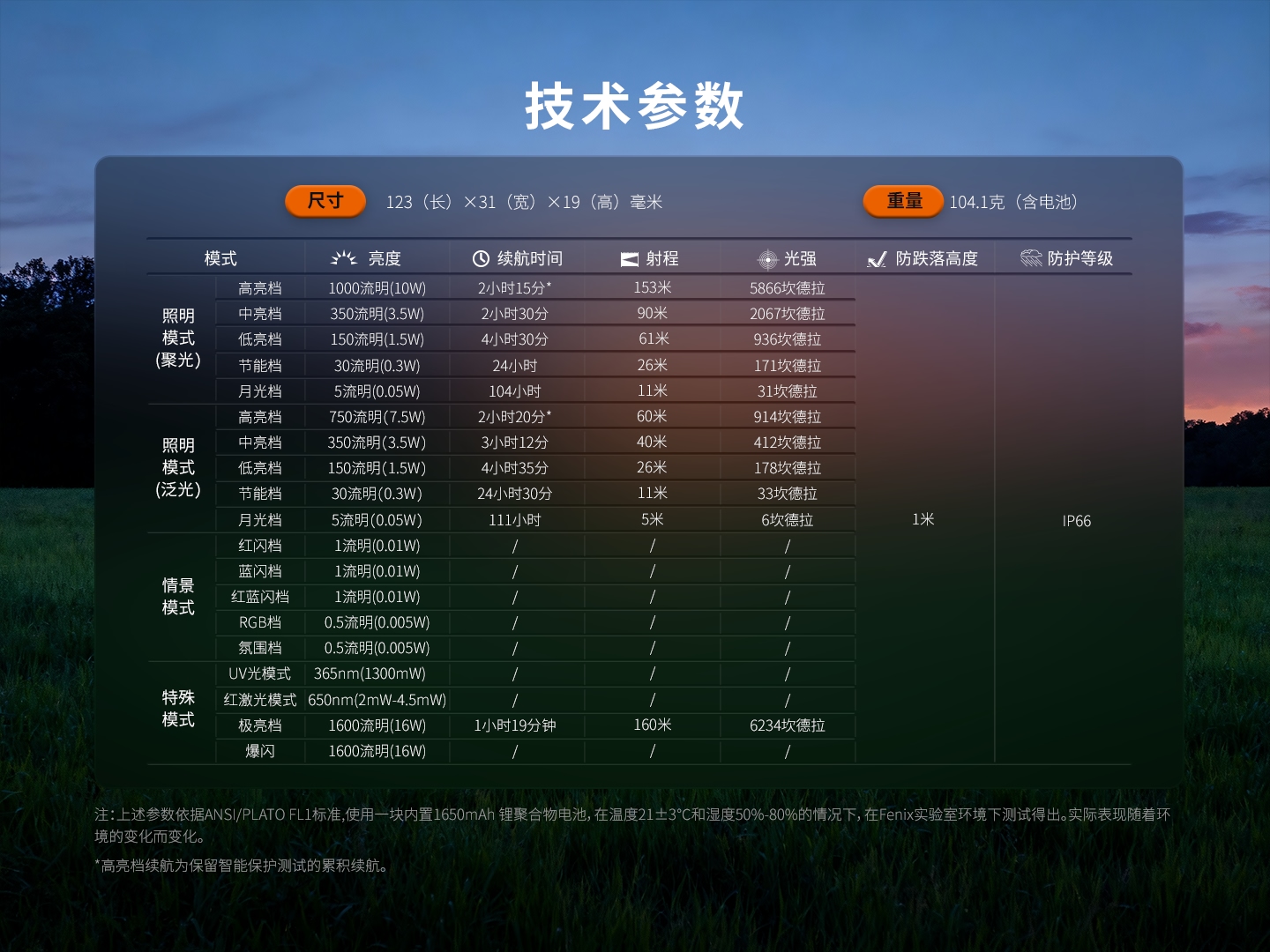
Task: Click the target icon beside 光强
Action: [x=767, y=259]
